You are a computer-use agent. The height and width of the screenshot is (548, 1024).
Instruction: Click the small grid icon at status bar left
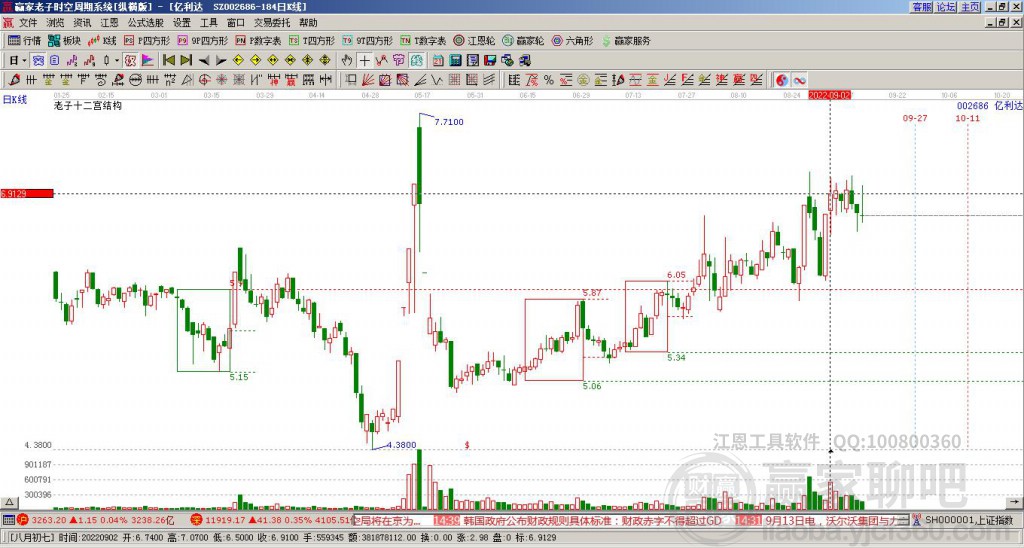tap(8, 521)
